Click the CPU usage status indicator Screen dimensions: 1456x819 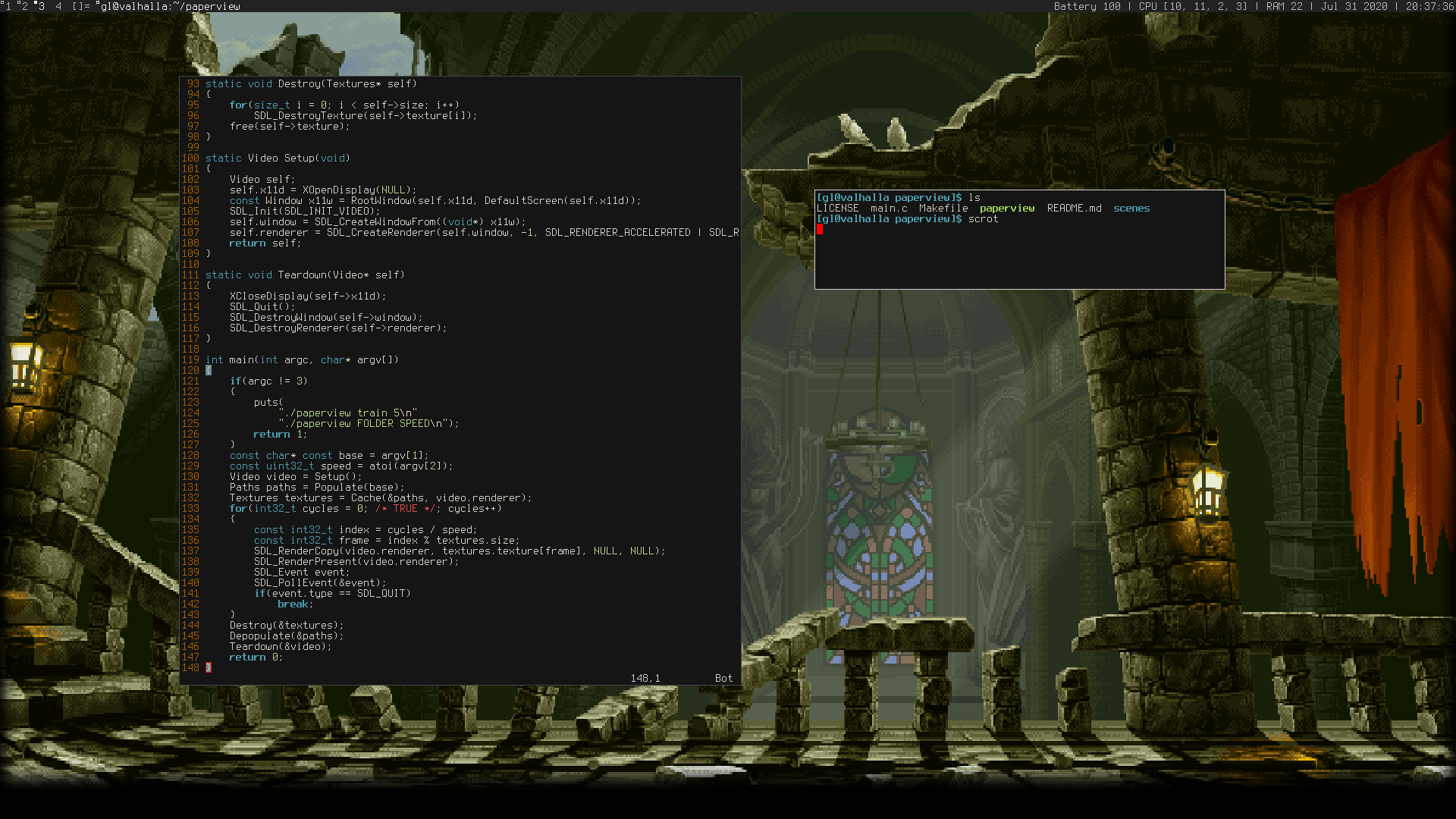pyautogui.click(x=1193, y=6)
